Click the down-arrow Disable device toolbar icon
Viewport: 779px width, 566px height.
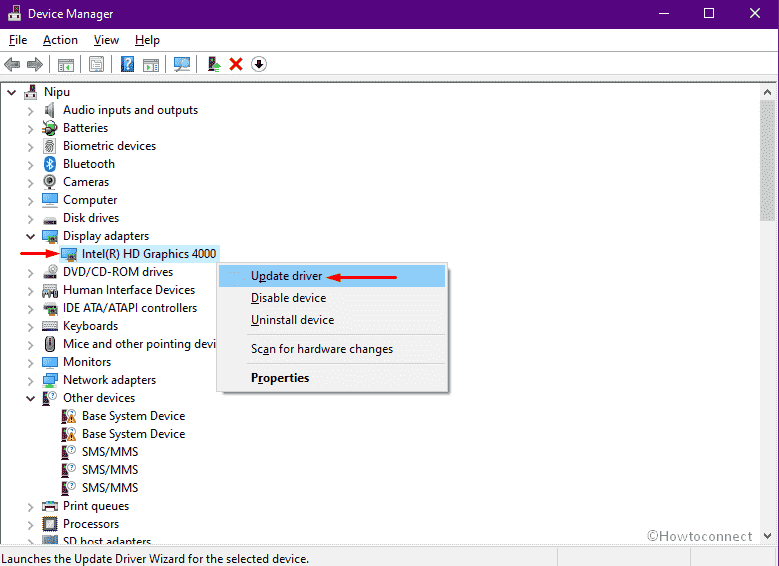pyautogui.click(x=259, y=64)
